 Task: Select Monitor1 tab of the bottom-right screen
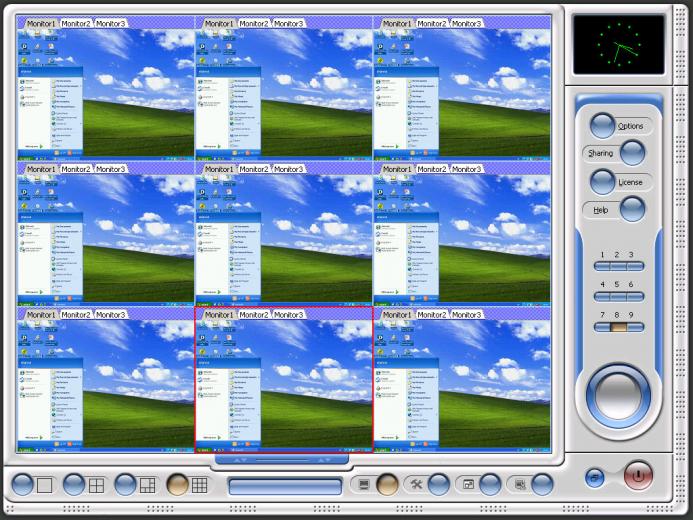(x=397, y=315)
